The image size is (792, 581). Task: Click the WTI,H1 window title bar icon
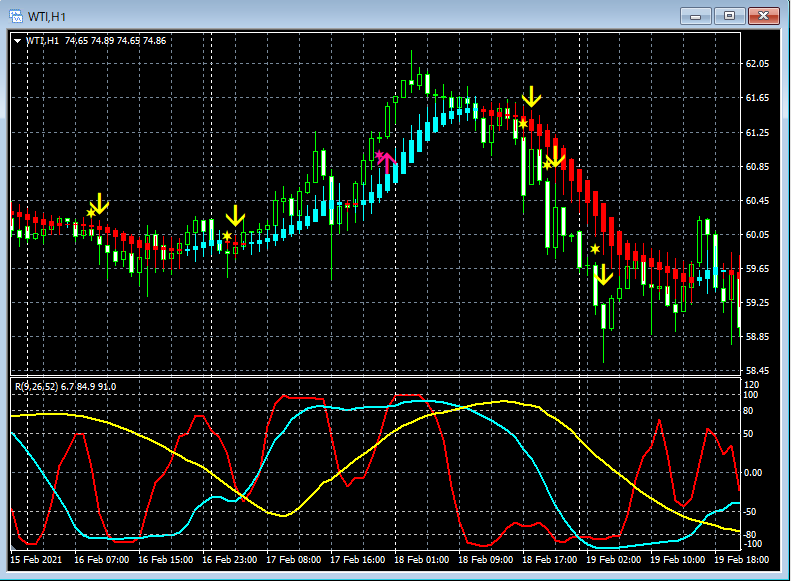coord(17,16)
